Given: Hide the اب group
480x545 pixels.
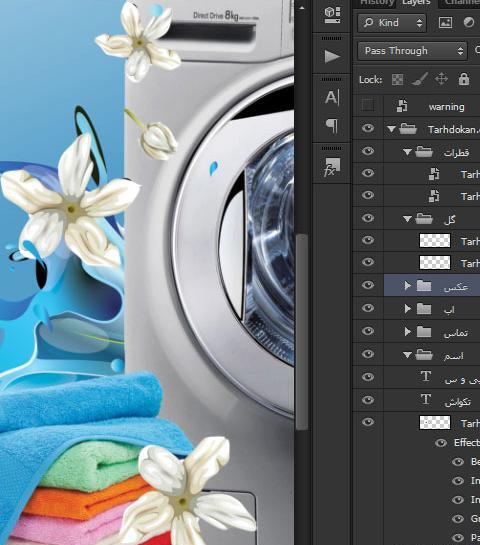Looking at the screenshot, I should (368, 308).
